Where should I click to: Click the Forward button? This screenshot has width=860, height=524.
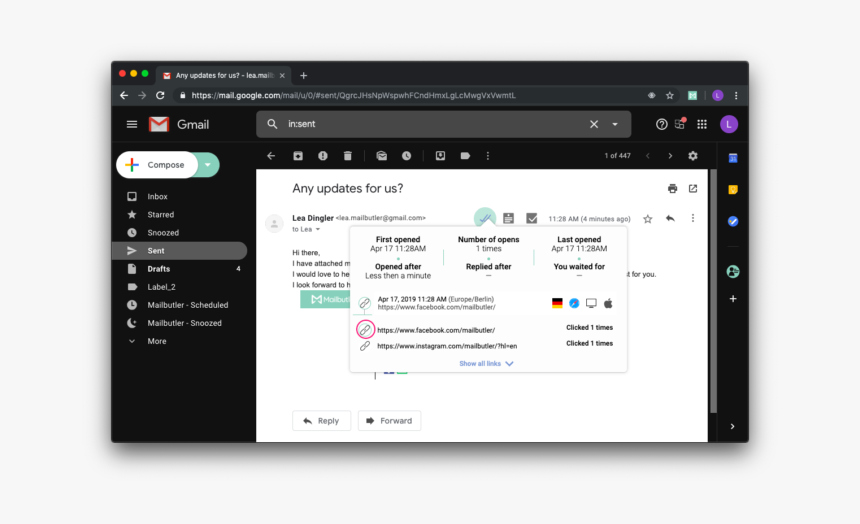point(389,421)
